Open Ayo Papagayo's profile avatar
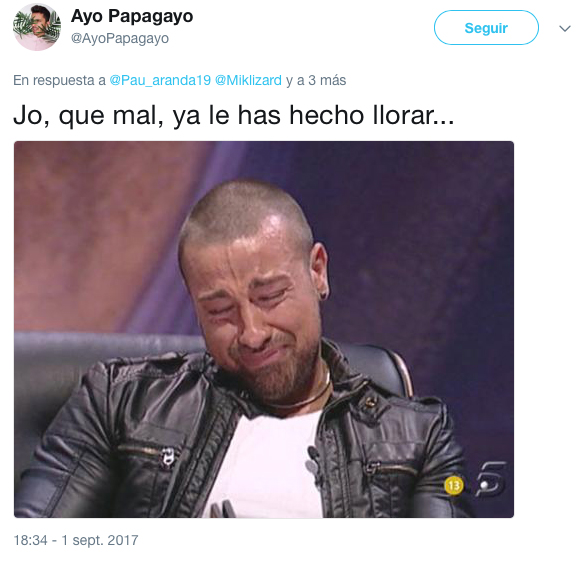586x562 pixels. click(x=37, y=28)
